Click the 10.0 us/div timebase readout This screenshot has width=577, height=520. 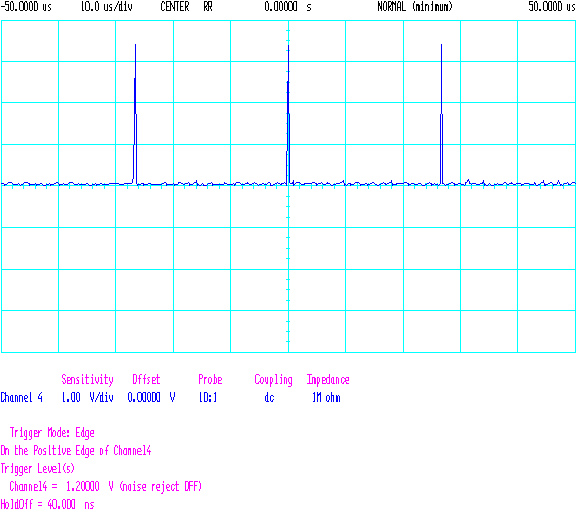pyautogui.click(x=107, y=7)
